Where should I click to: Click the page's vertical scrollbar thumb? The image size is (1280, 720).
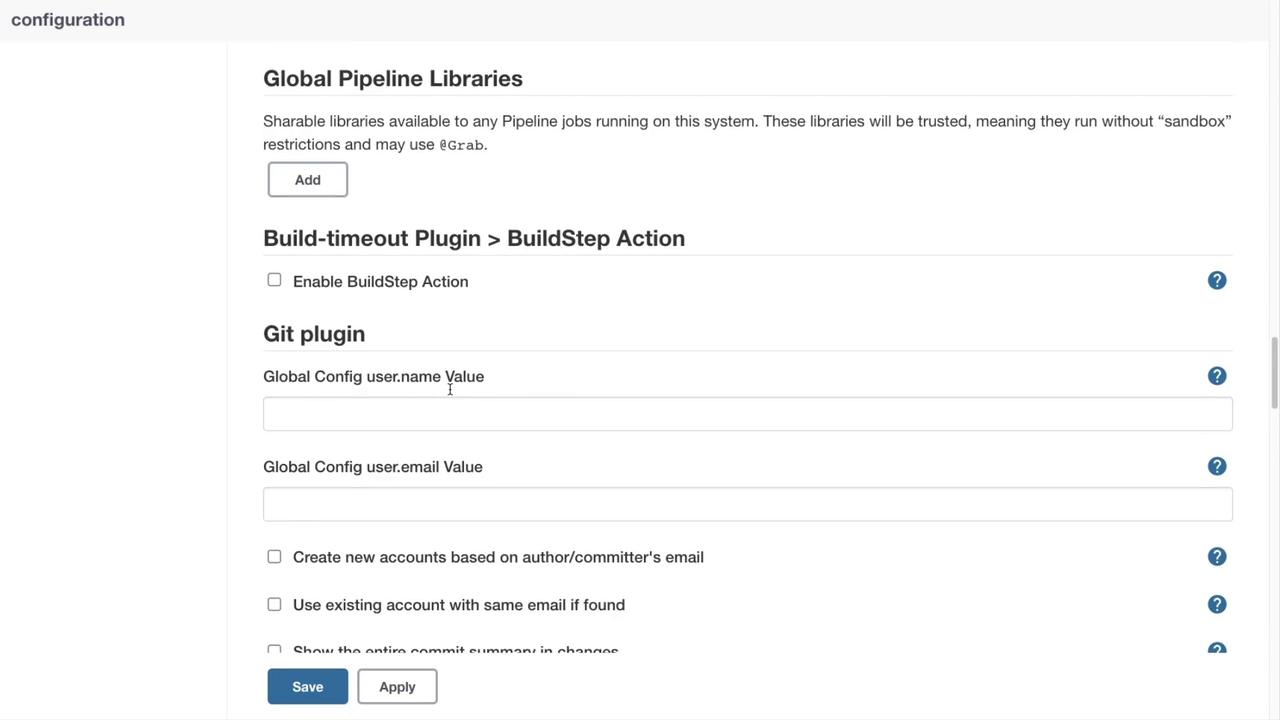(x=1274, y=373)
